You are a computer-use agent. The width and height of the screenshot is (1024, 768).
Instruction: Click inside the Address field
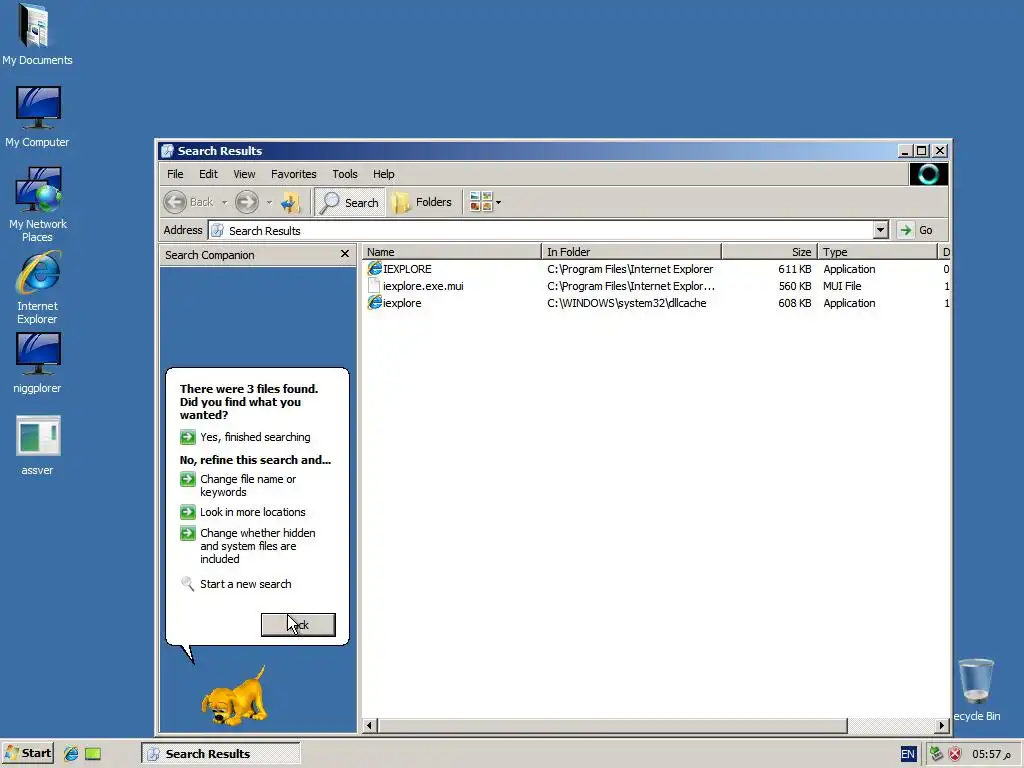pyautogui.click(x=542, y=230)
